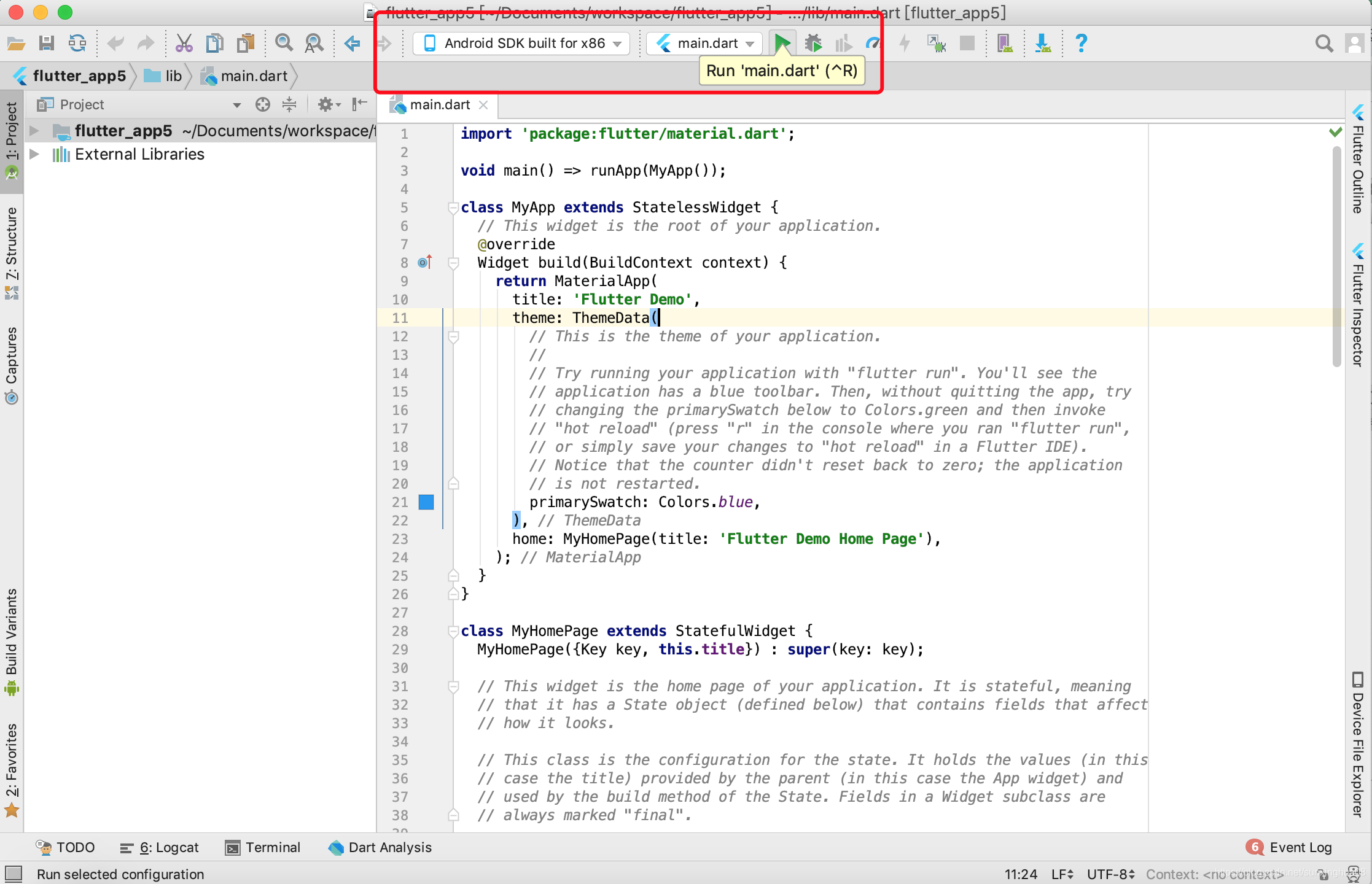Click the Synchronize toolbar icon

77,43
